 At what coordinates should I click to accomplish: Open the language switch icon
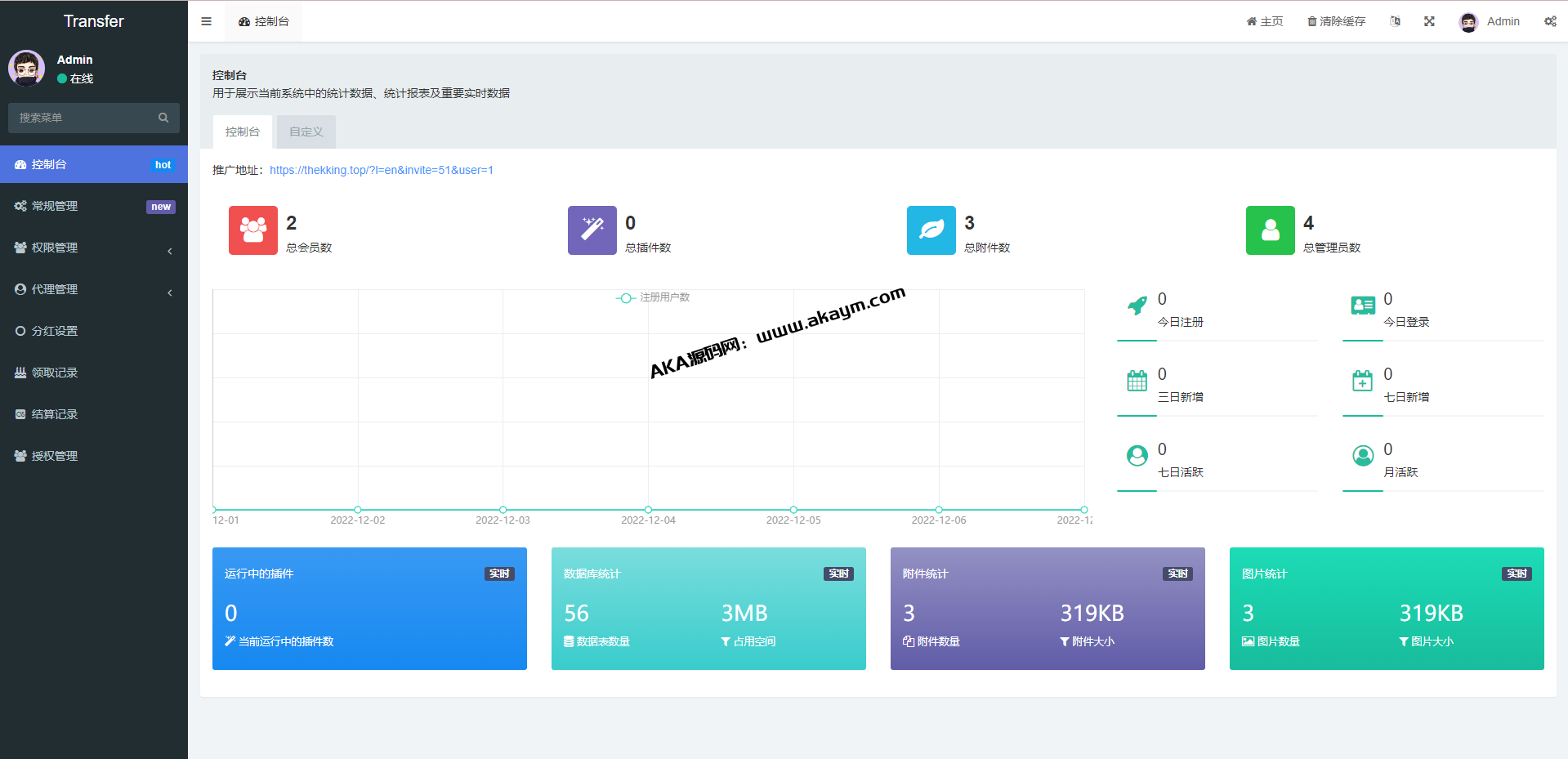tap(1395, 21)
